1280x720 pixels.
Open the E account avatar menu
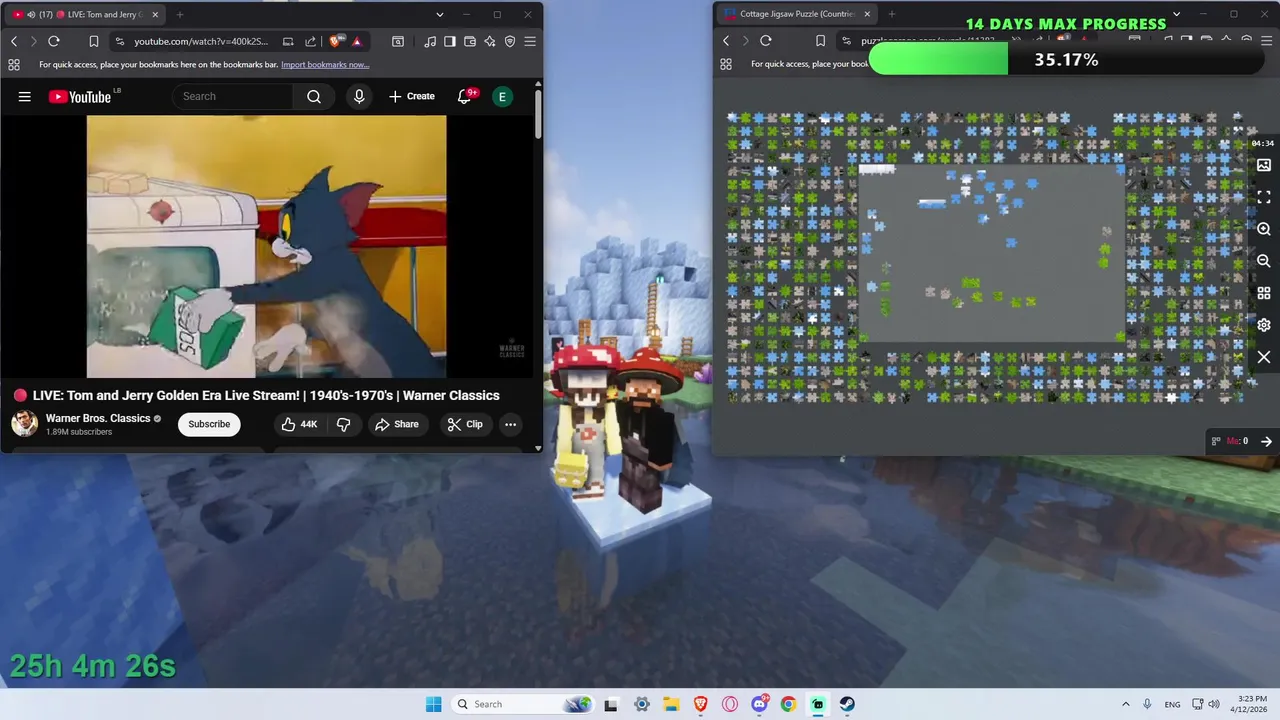tap(502, 96)
